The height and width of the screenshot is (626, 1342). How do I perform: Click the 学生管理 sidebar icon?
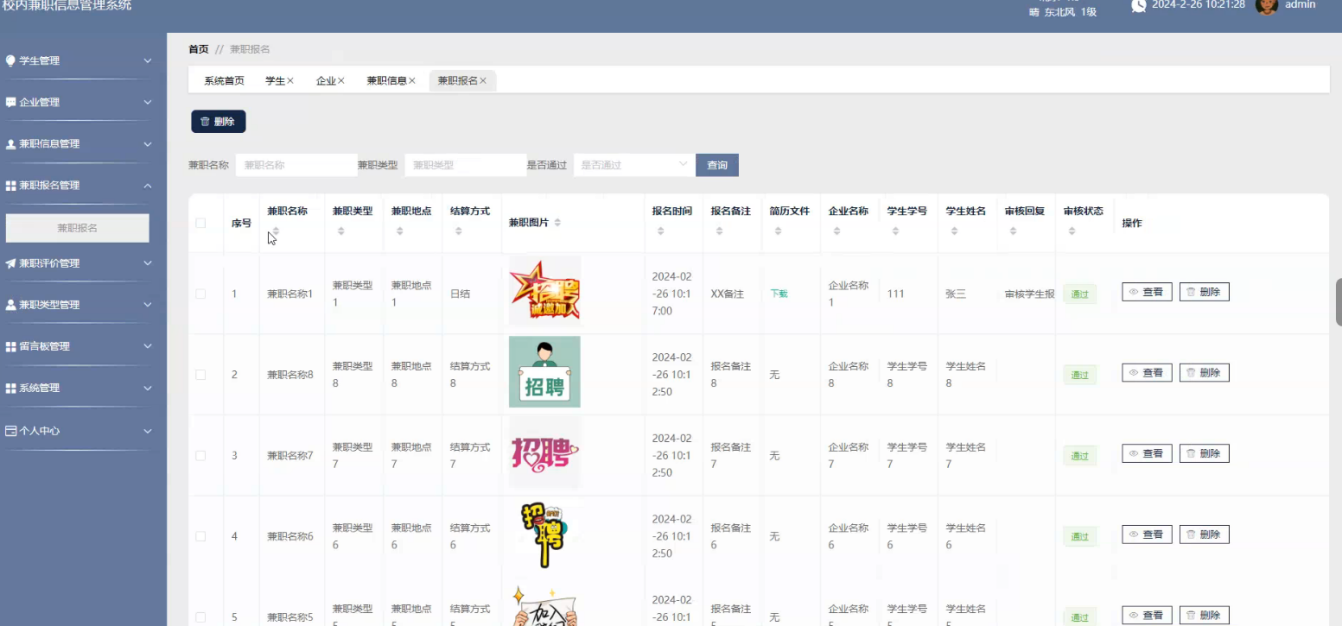pyautogui.click(x=11, y=61)
